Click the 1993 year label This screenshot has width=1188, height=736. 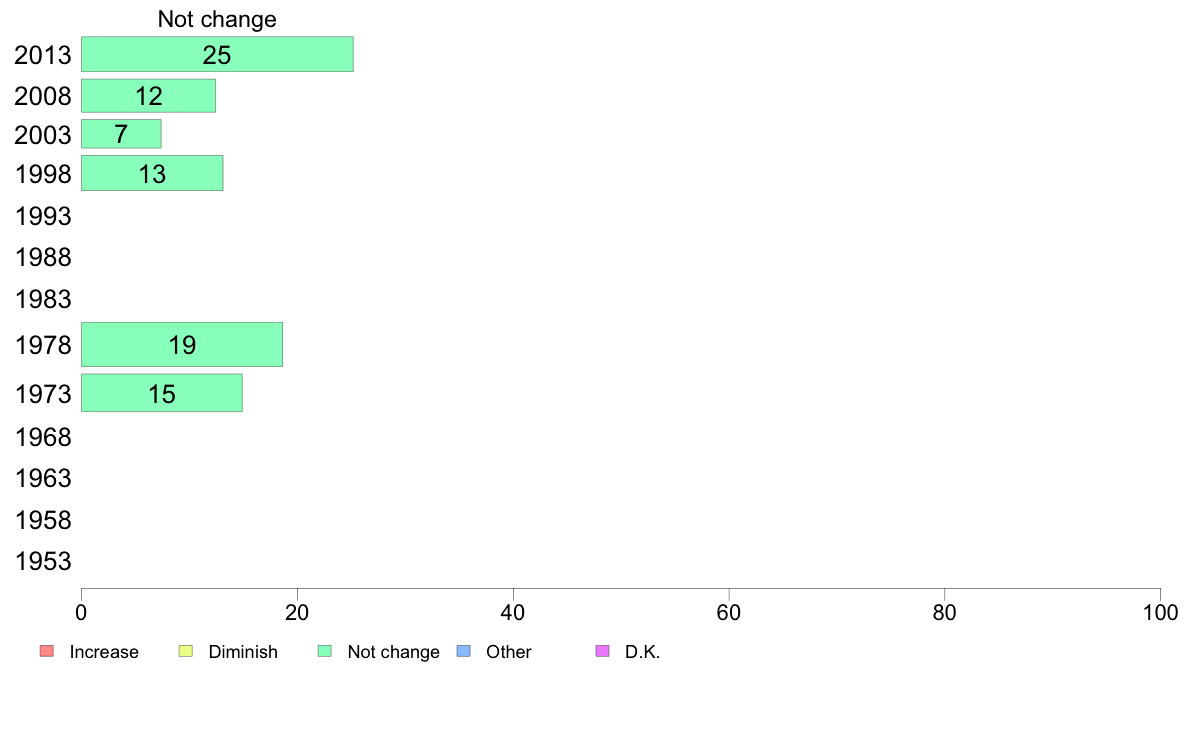43,216
